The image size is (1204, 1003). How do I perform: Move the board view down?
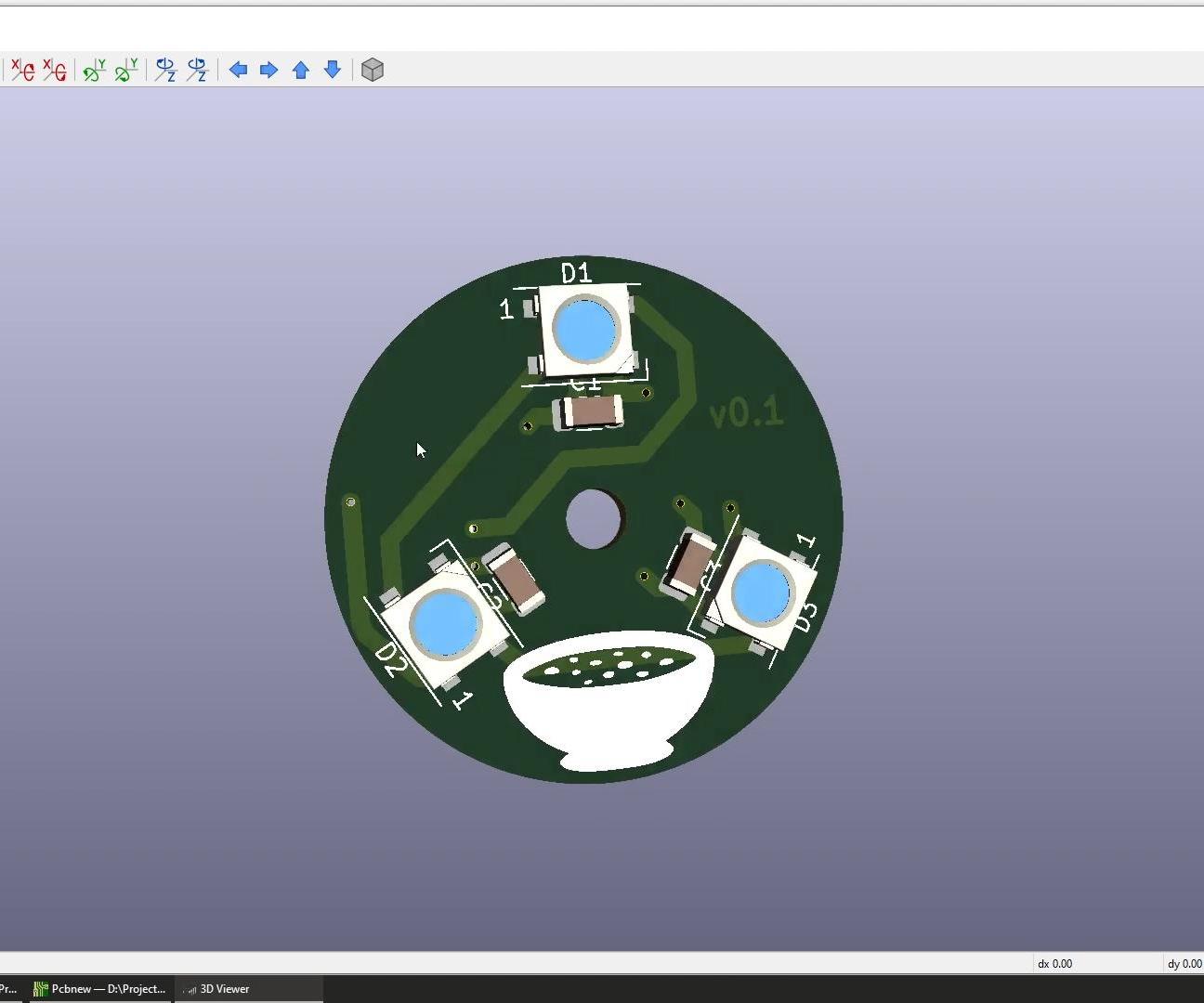(332, 70)
